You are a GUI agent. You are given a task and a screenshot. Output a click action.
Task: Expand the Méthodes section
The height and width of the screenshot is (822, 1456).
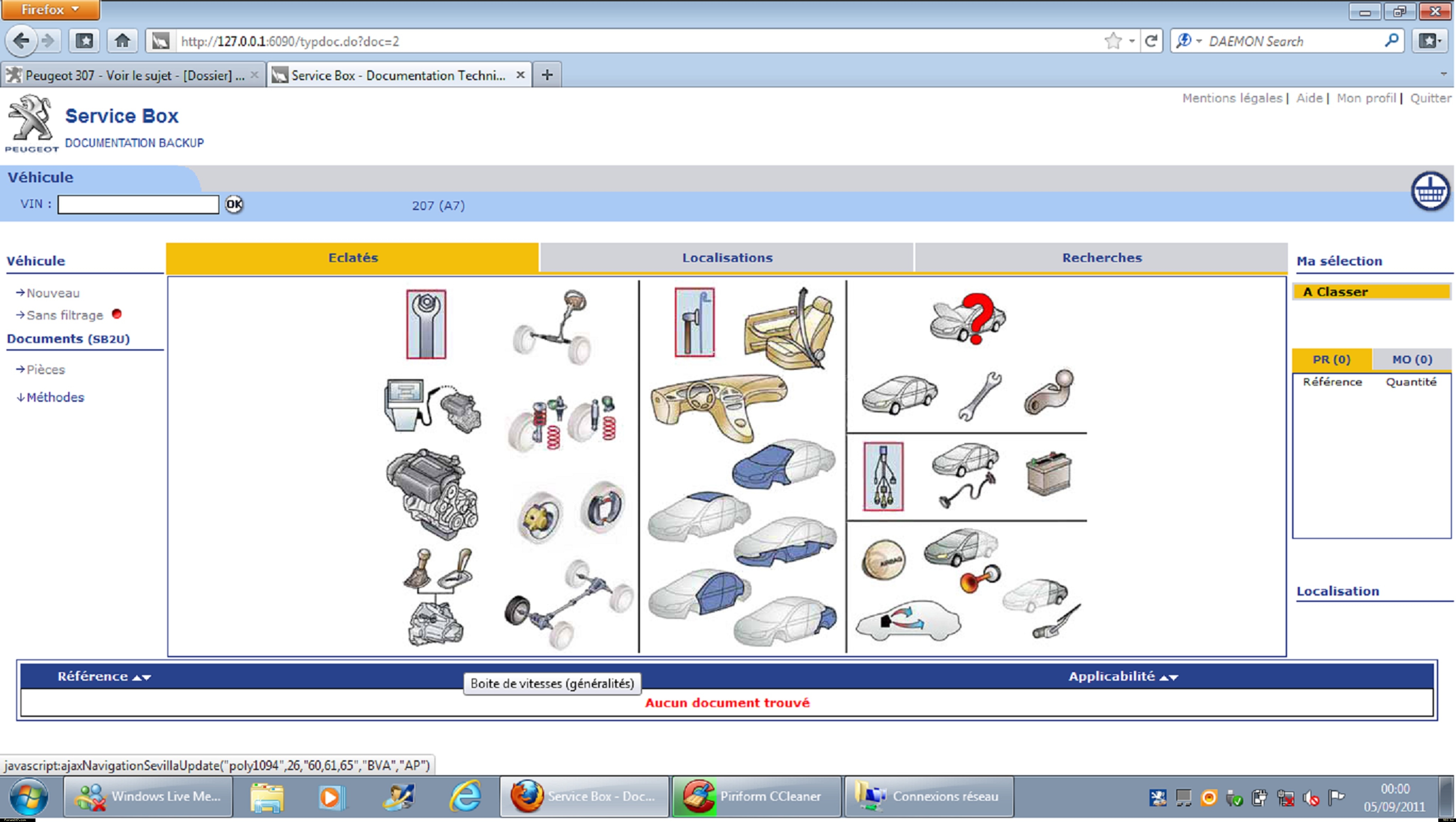(55, 397)
